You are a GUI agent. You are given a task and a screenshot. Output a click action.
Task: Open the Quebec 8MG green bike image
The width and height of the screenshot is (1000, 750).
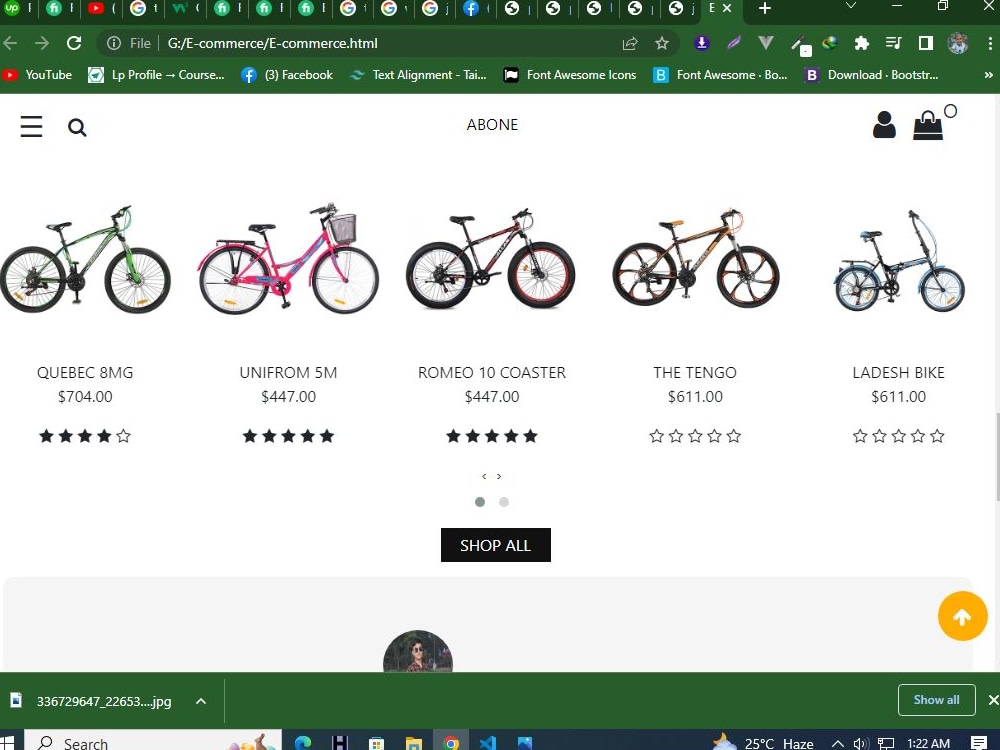85,260
